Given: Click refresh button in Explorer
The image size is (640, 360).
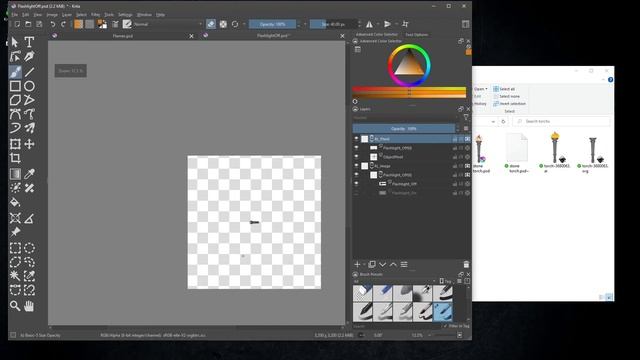Looking at the screenshot, I should click(x=503, y=122).
